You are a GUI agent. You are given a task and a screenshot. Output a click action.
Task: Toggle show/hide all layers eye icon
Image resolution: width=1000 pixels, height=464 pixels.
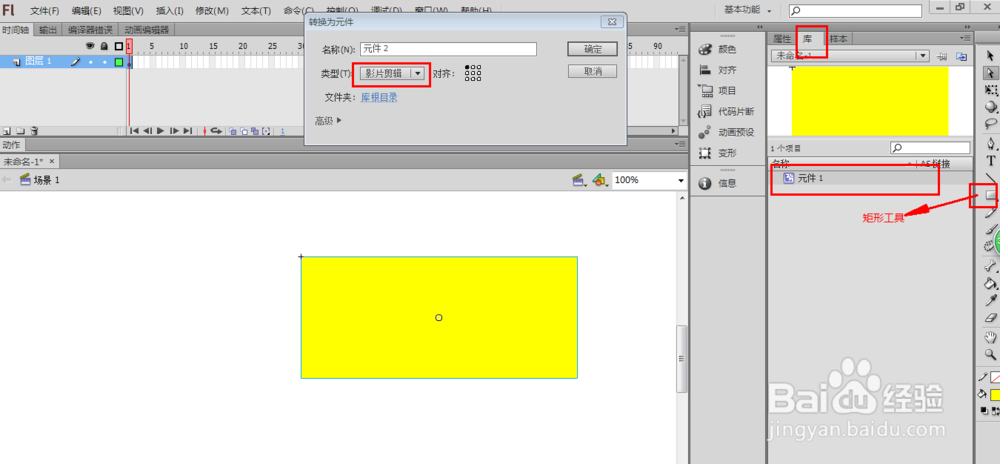90,46
